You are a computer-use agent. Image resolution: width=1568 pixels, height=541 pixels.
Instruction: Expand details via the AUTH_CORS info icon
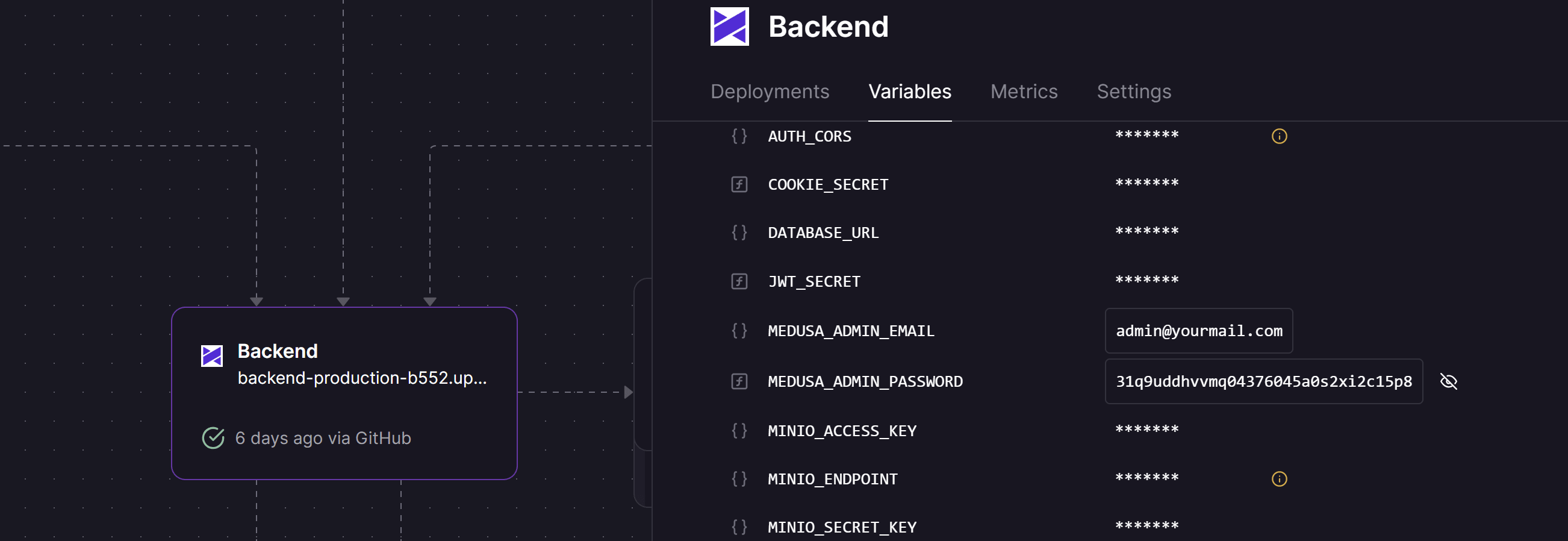click(1280, 137)
